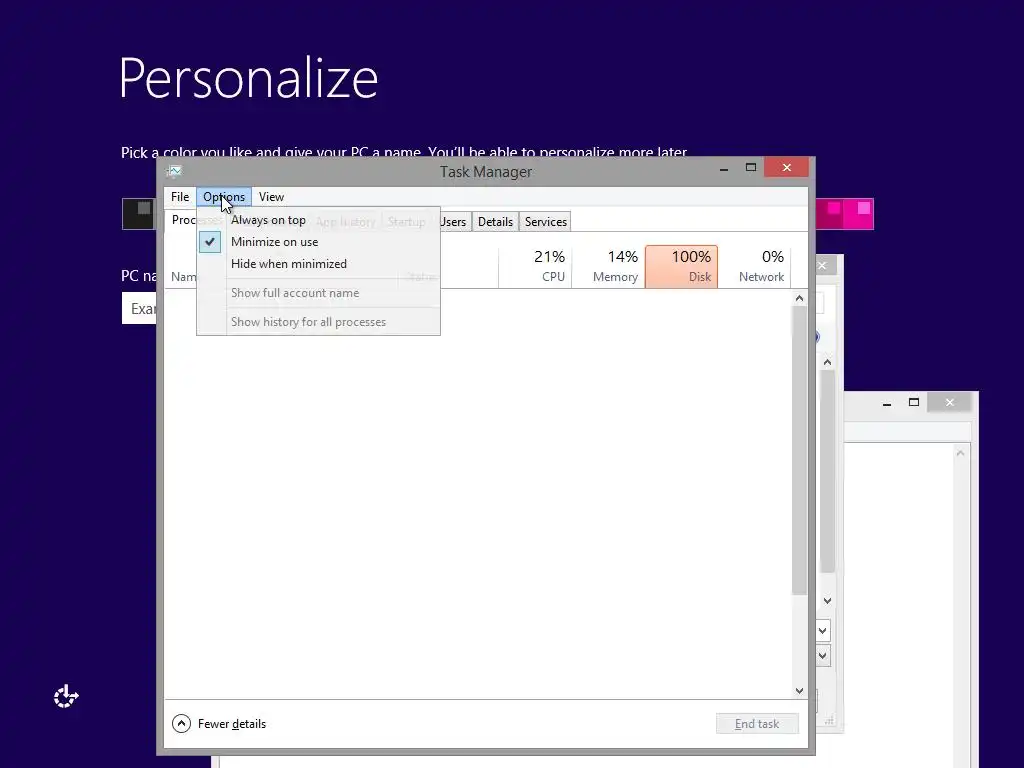Sort by the 100% Disk column
The image size is (1024, 768).
(x=681, y=266)
